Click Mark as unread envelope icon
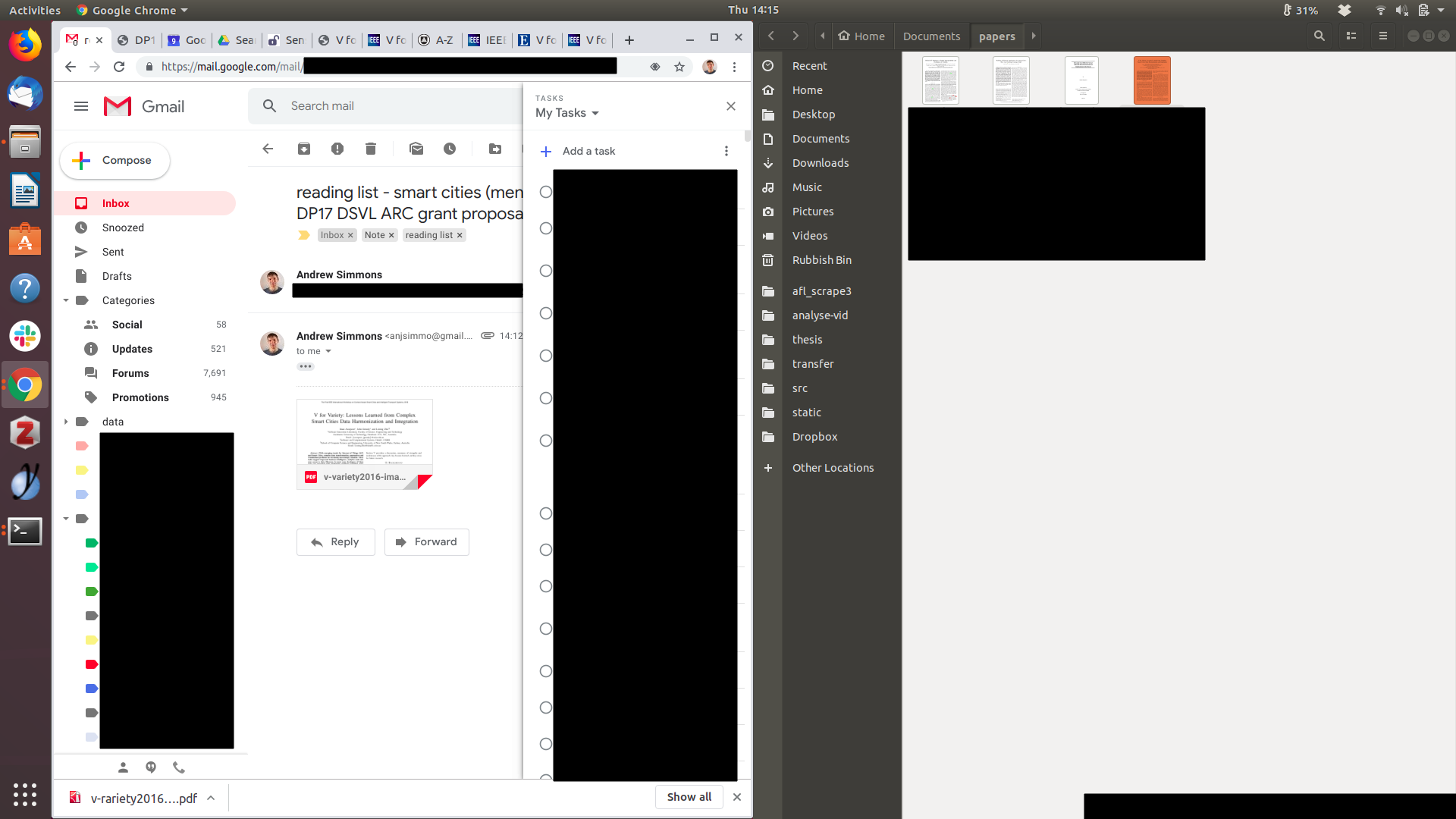The width and height of the screenshot is (1456, 819). pyautogui.click(x=416, y=149)
